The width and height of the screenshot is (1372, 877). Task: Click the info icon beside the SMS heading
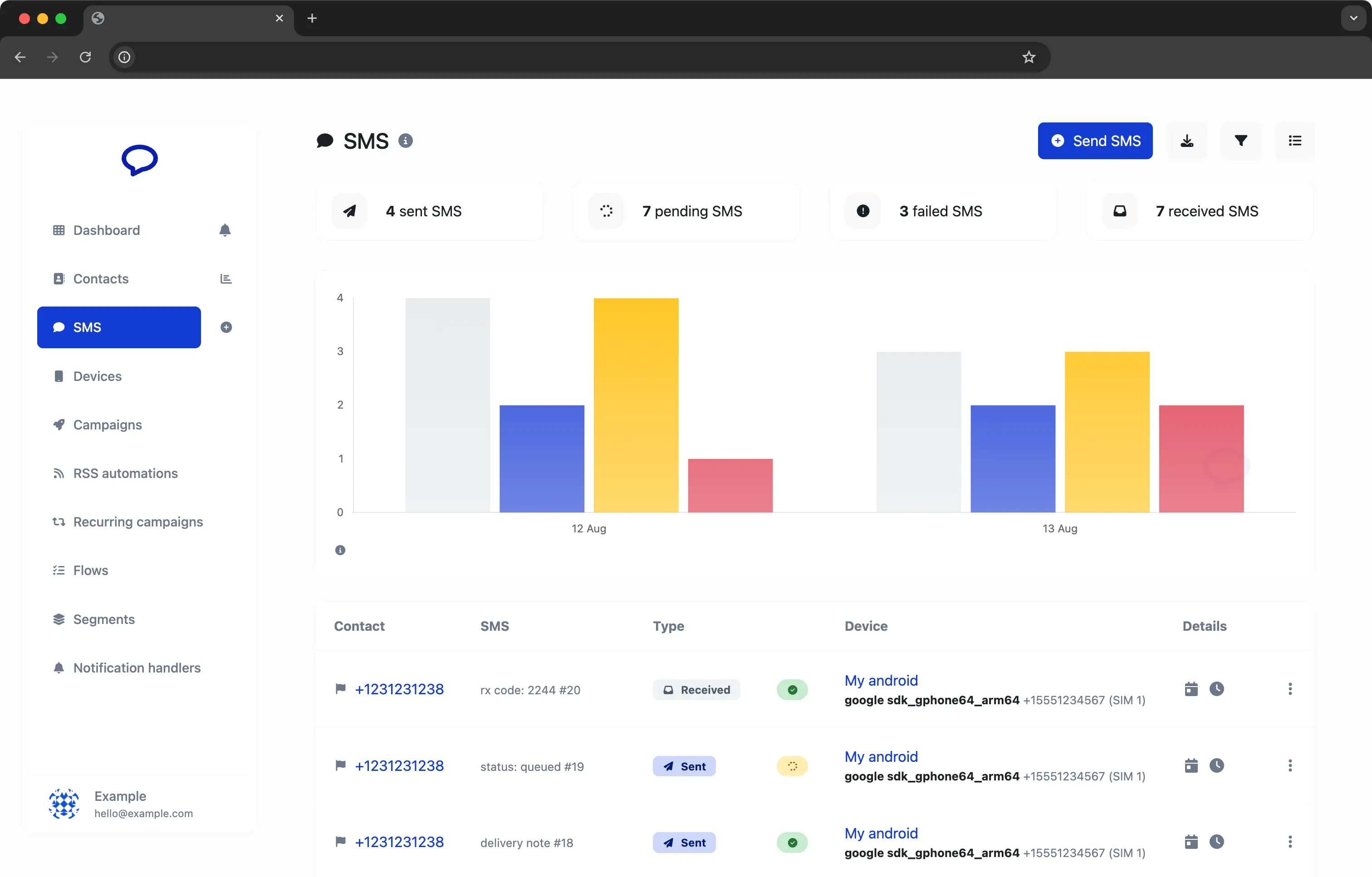[x=406, y=141]
